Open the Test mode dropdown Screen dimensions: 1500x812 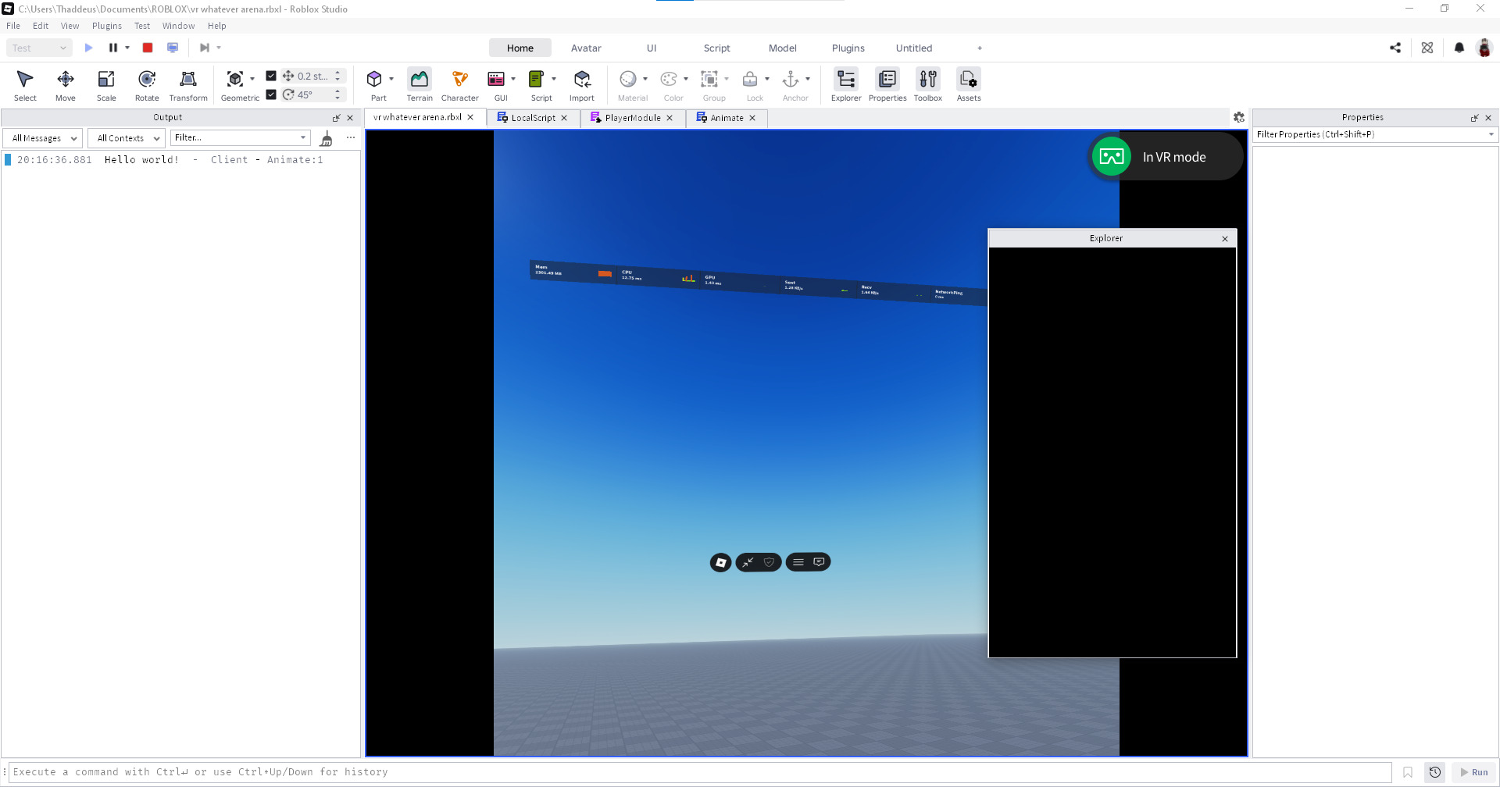click(x=39, y=48)
